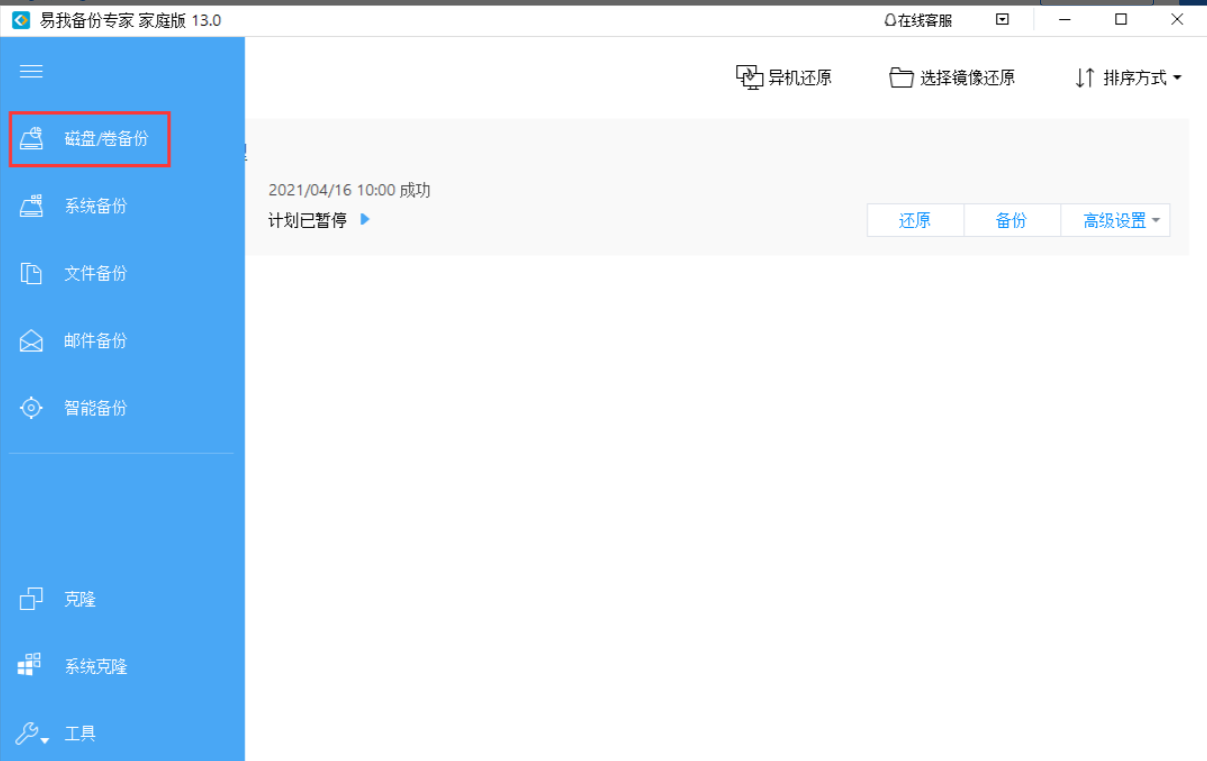The image size is (1207, 761).
Task: Select 文件备份 in sidebar
Action: pyautogui.click(x=96, y=274)
